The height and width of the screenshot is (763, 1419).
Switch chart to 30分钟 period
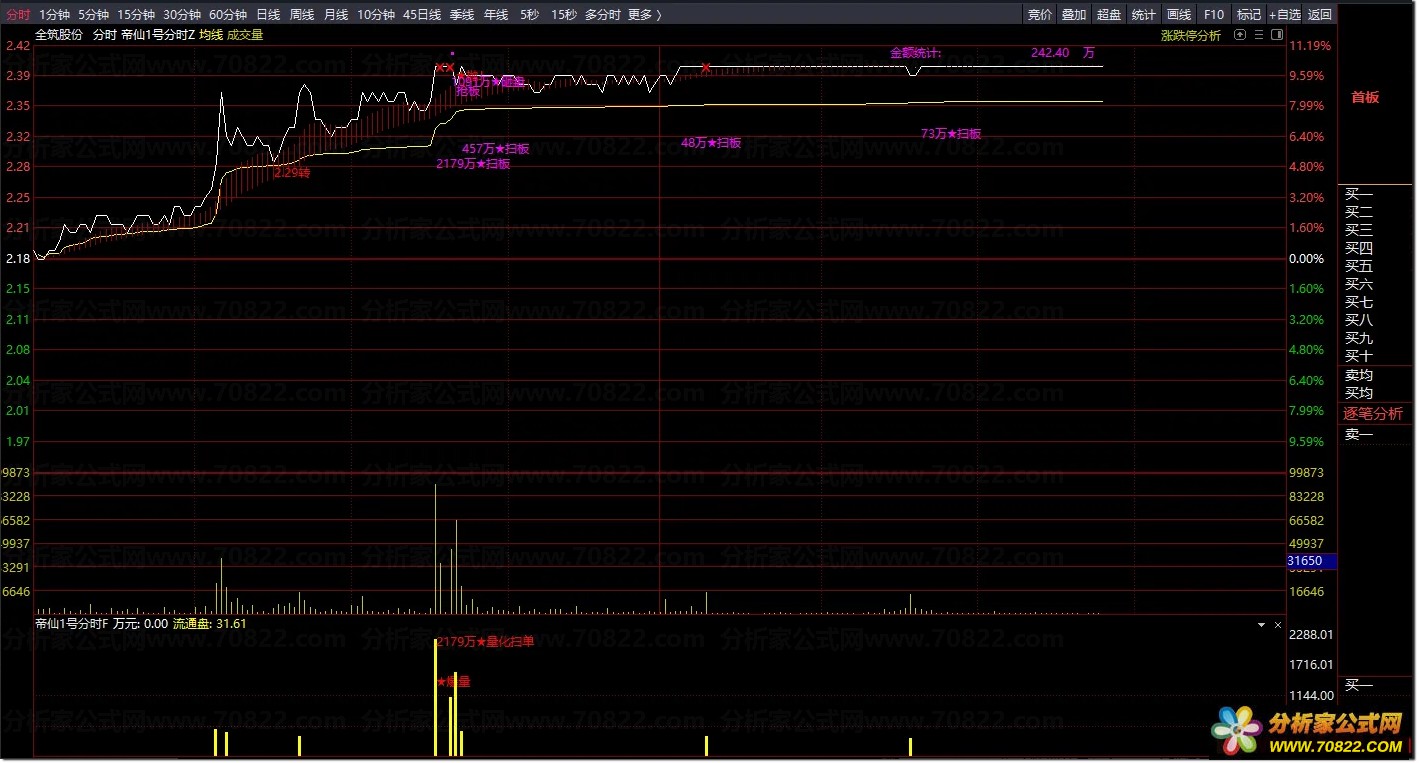tap(182, 14)
